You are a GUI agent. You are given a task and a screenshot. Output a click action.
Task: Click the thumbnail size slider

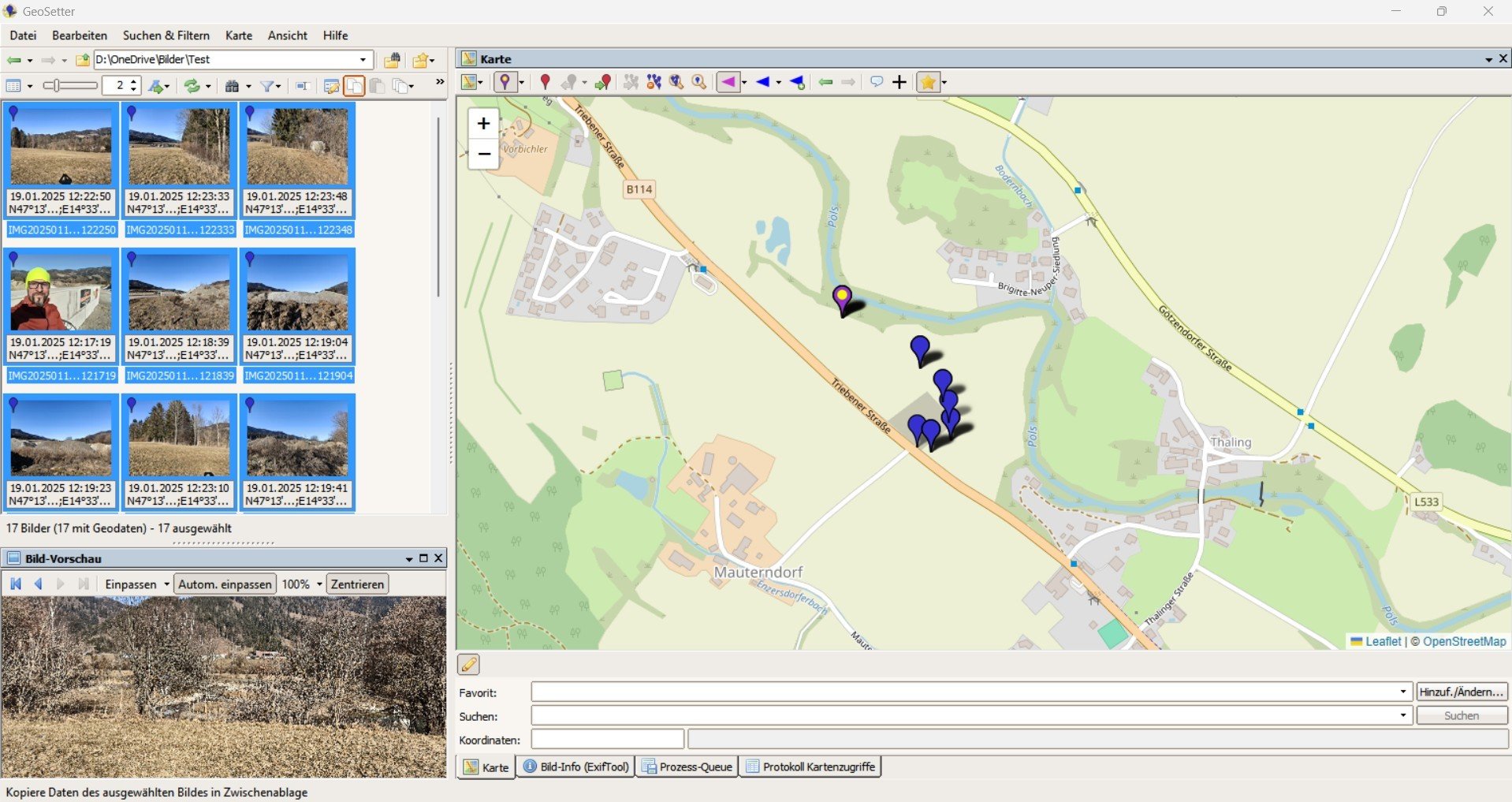[69, 85]
